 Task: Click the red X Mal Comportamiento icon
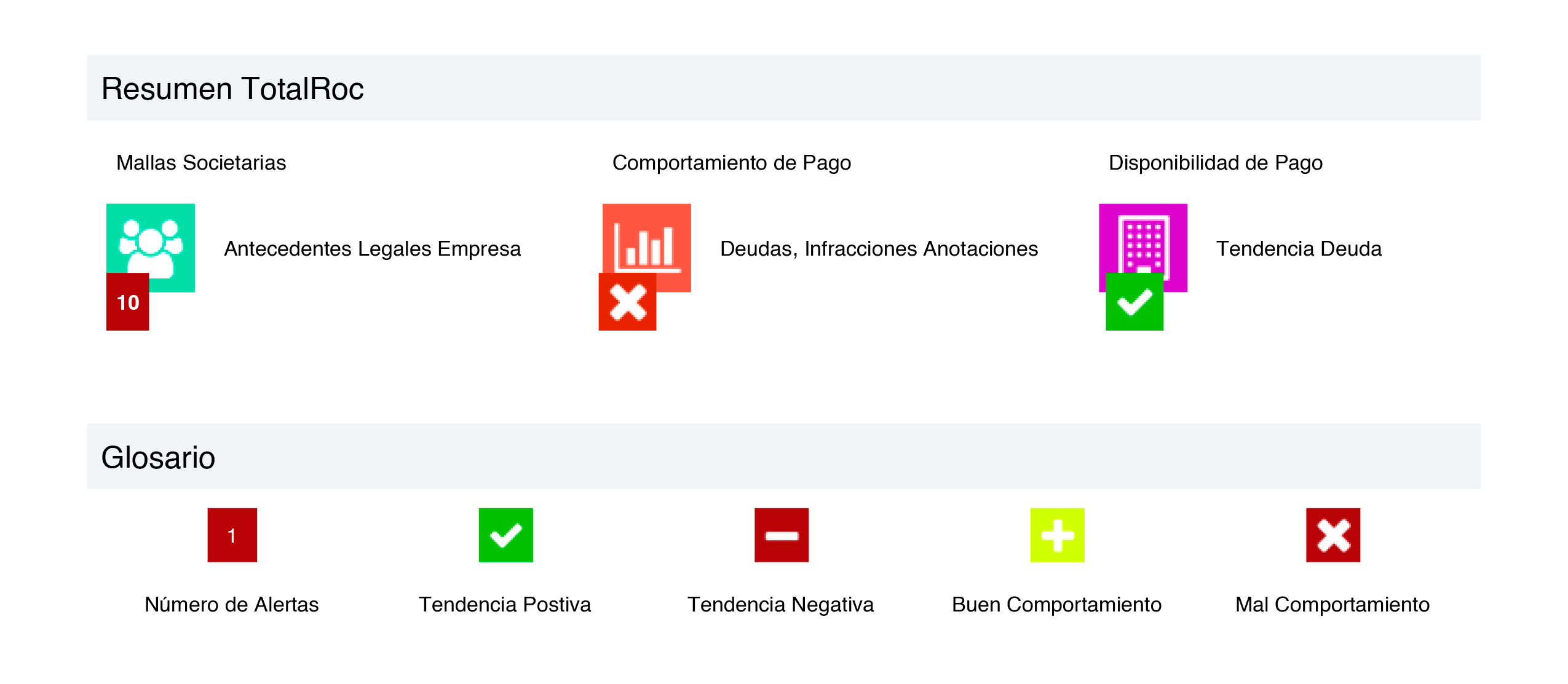pyautogui.click(x=1333, y=535)
